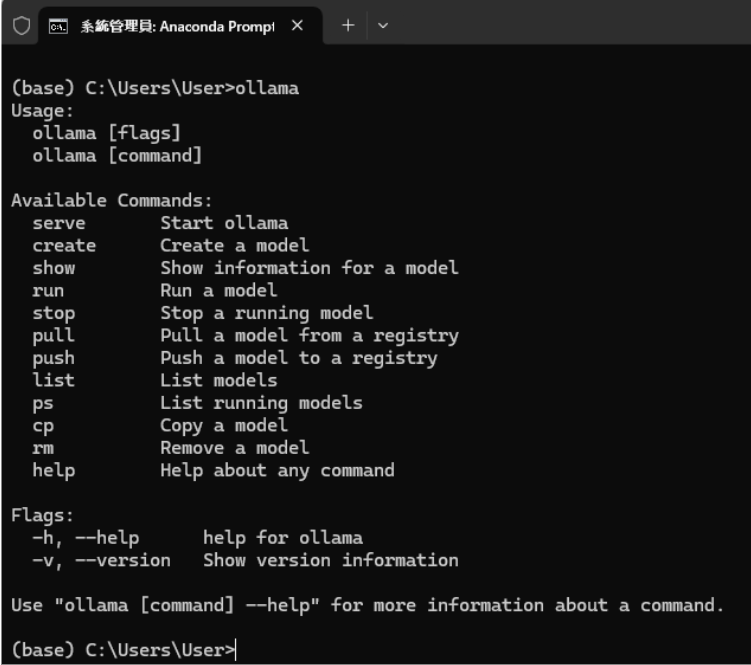Image resolution: width=751 pixels, height=665 pixels.
Task: Click the "-h, --help" flag text
Action: [x=85, y=538]
